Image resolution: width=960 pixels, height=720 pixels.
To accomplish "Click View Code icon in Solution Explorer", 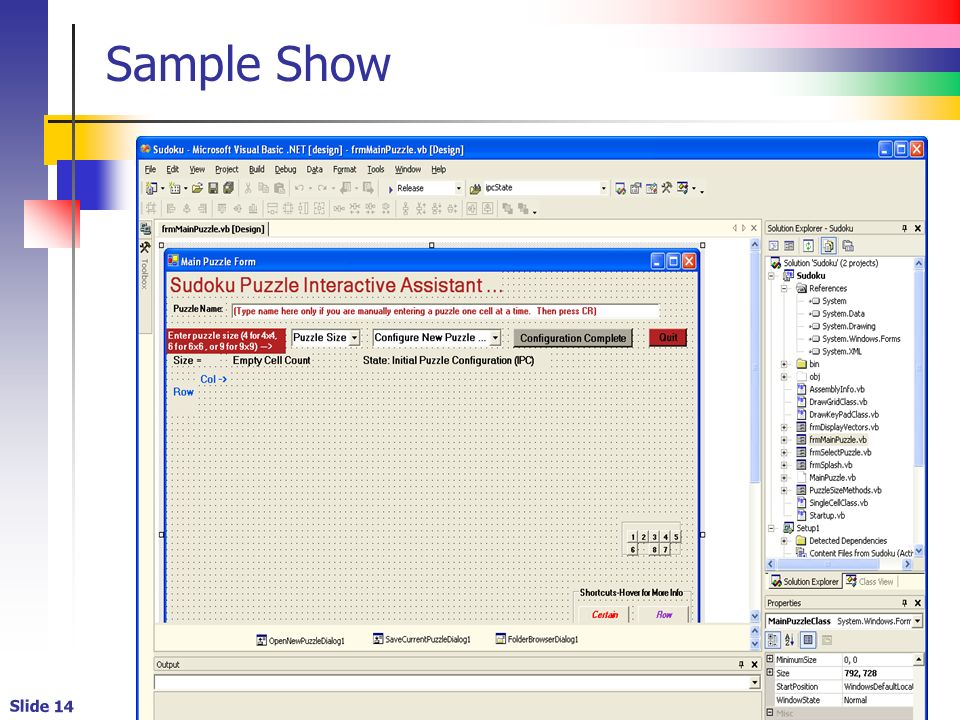I will click(774, 246).
